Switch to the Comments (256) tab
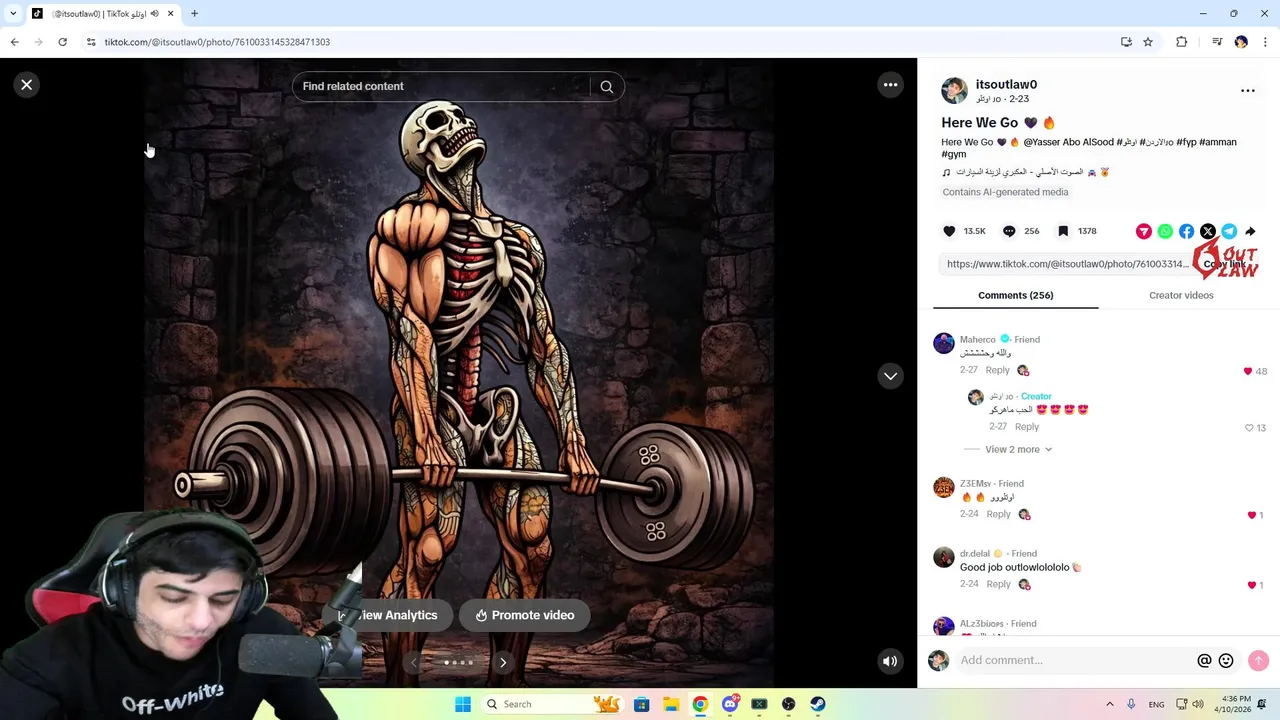Image resolution: width=1280 pixels, height=720 pixels. point(1015,295)
